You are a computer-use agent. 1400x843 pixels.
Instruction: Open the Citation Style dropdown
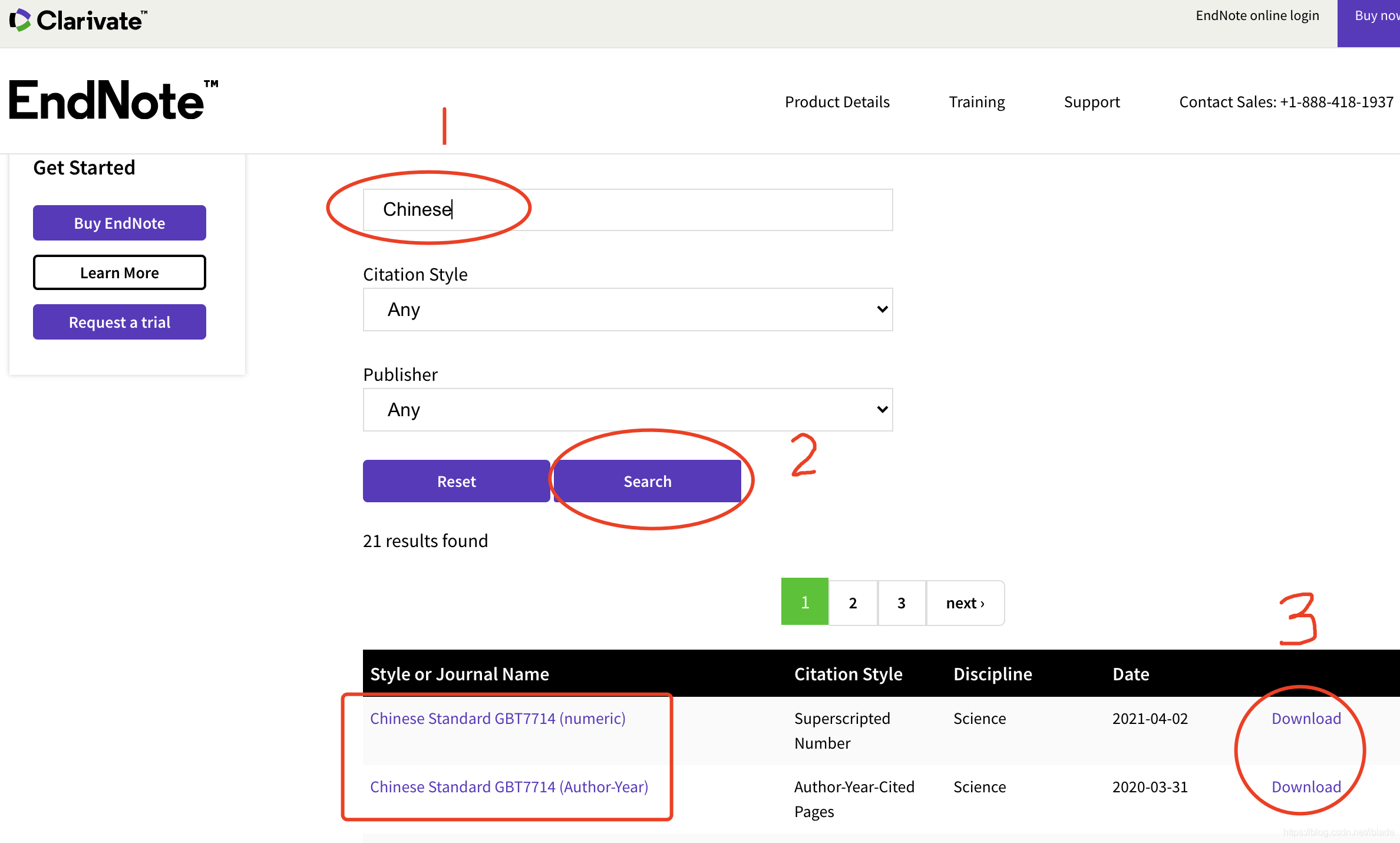point(628,309)
